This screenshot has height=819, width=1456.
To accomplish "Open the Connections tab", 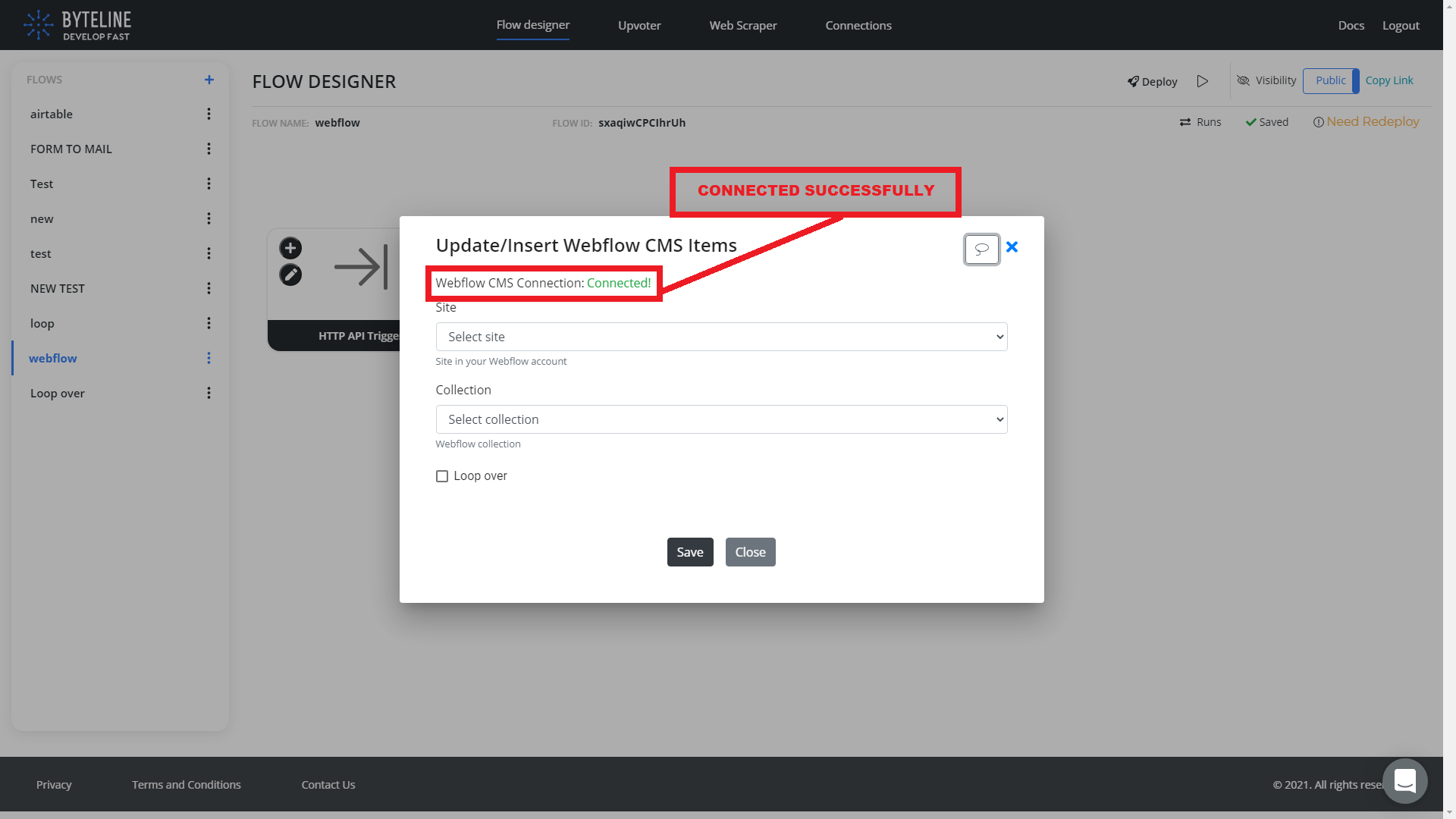I will 858,25.
